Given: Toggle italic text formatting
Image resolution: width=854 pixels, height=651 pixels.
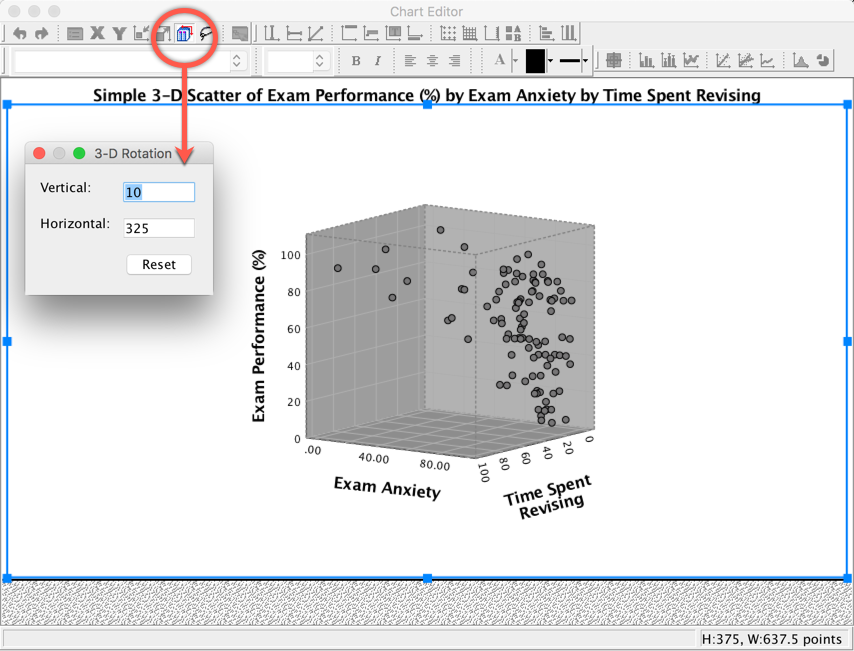Looking at the screenshot, I should point(378,61).
